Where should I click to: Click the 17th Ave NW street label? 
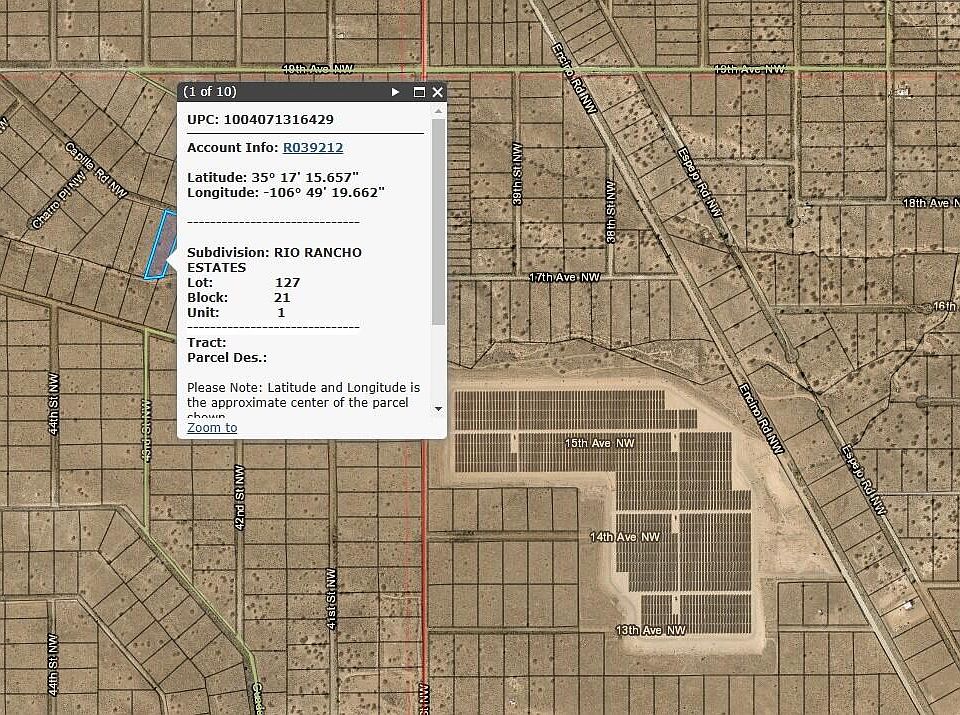click(x=564, y=277)
